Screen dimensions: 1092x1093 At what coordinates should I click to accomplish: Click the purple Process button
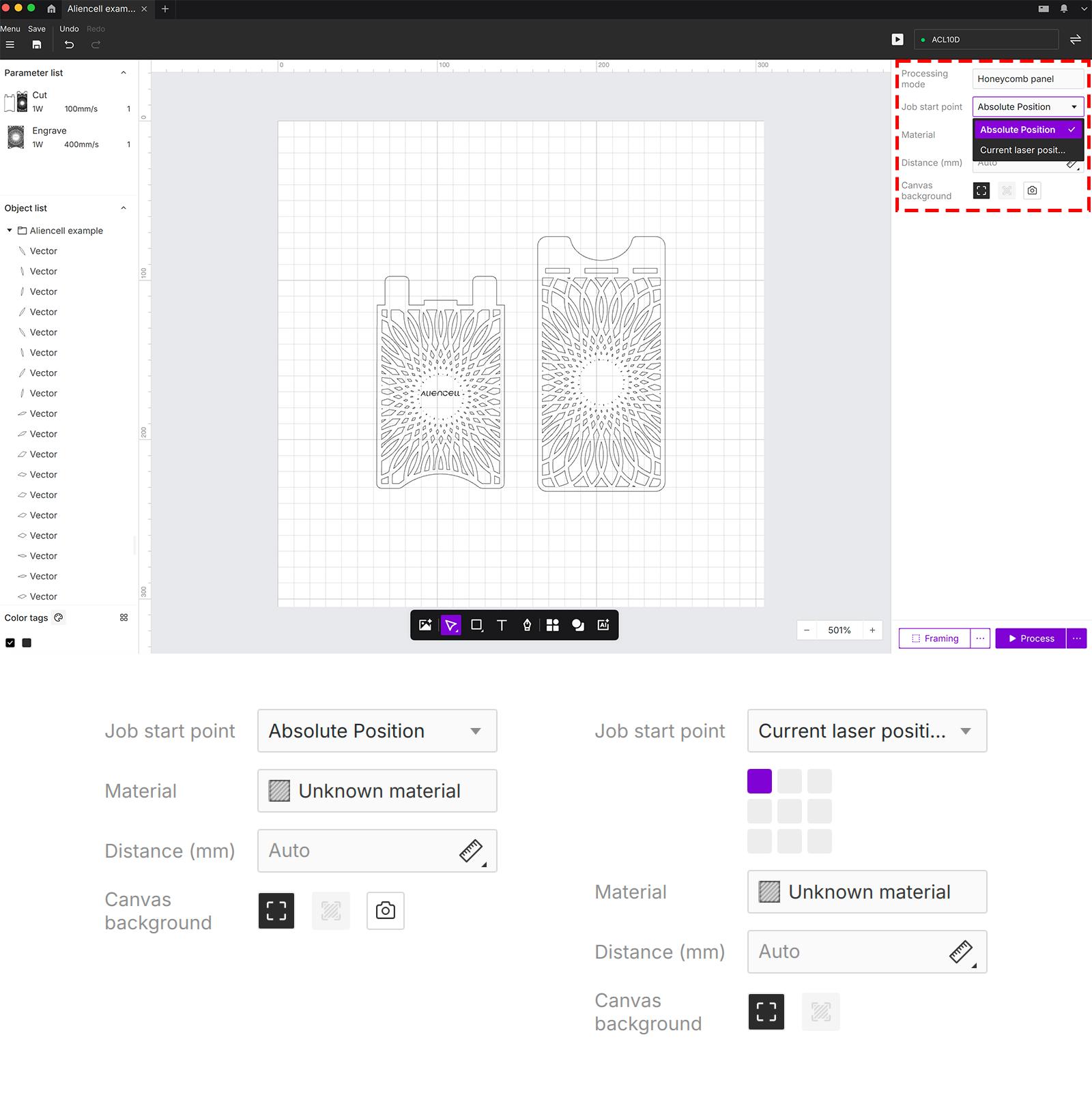coord(1031,639)
